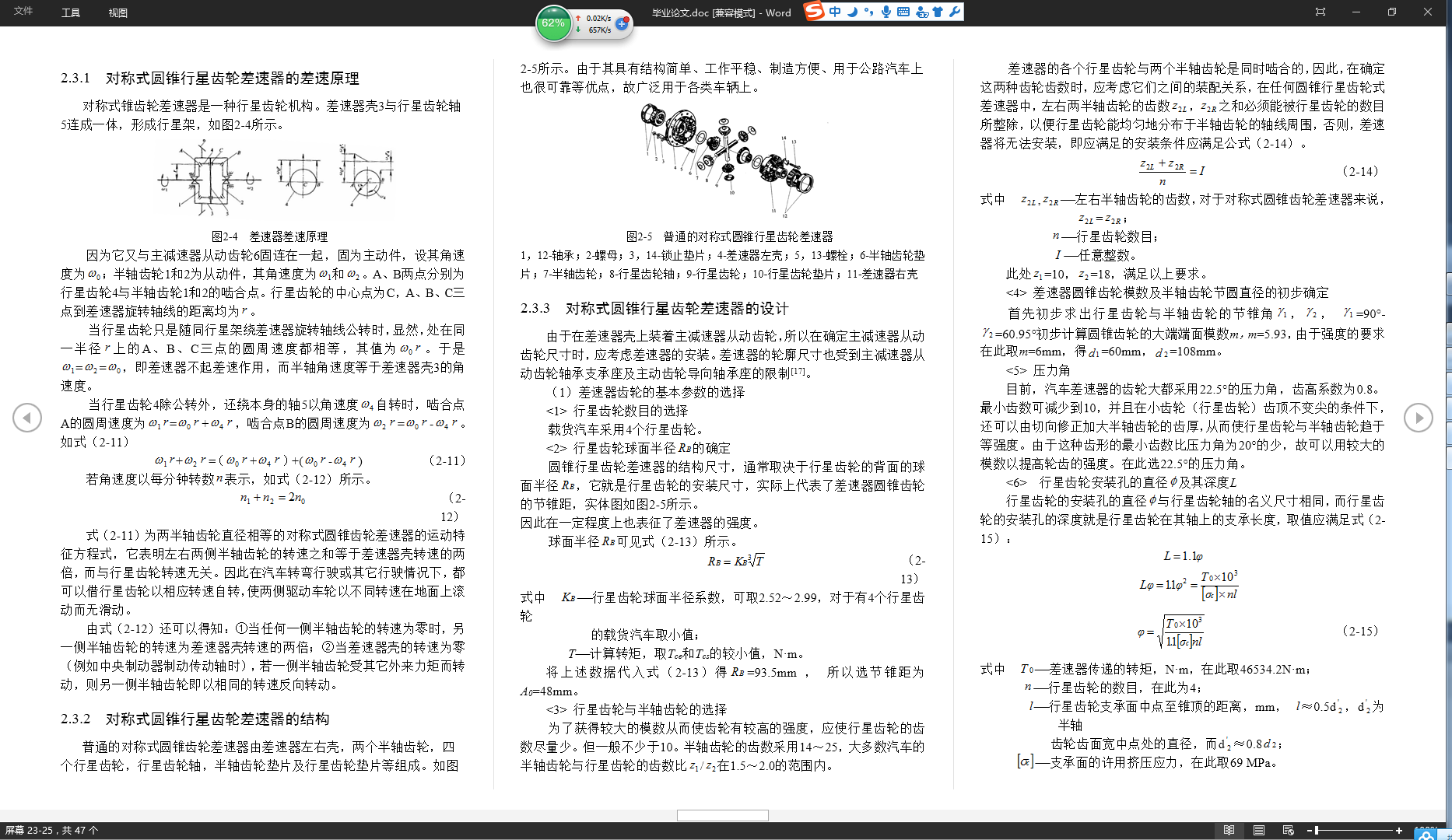1452x840 pixels.
Task: Open the 文件 menu
Action: pos(23,11)
